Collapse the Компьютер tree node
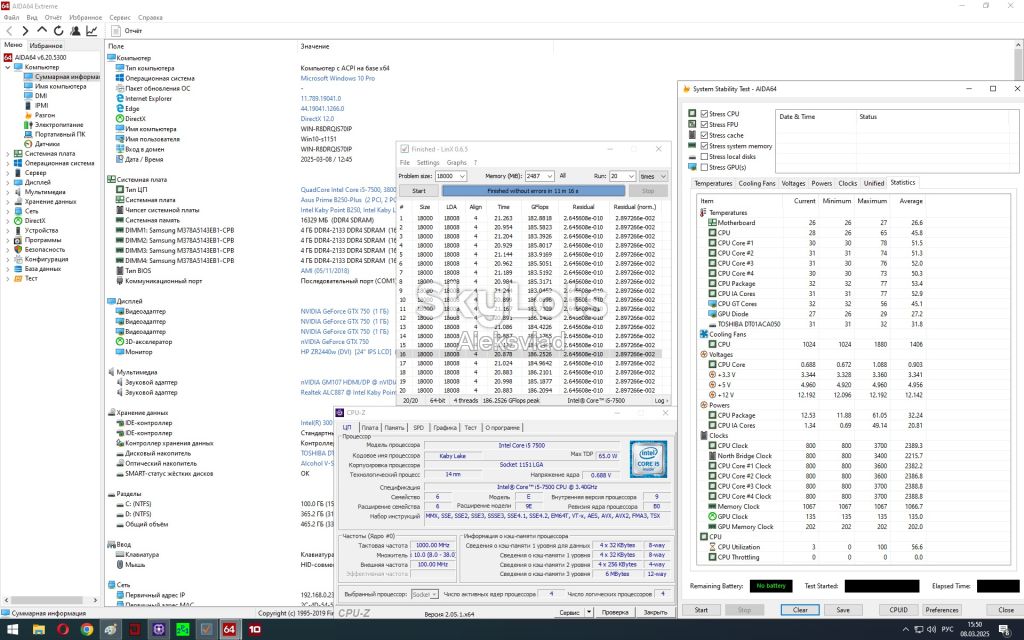 pos(8,67)
